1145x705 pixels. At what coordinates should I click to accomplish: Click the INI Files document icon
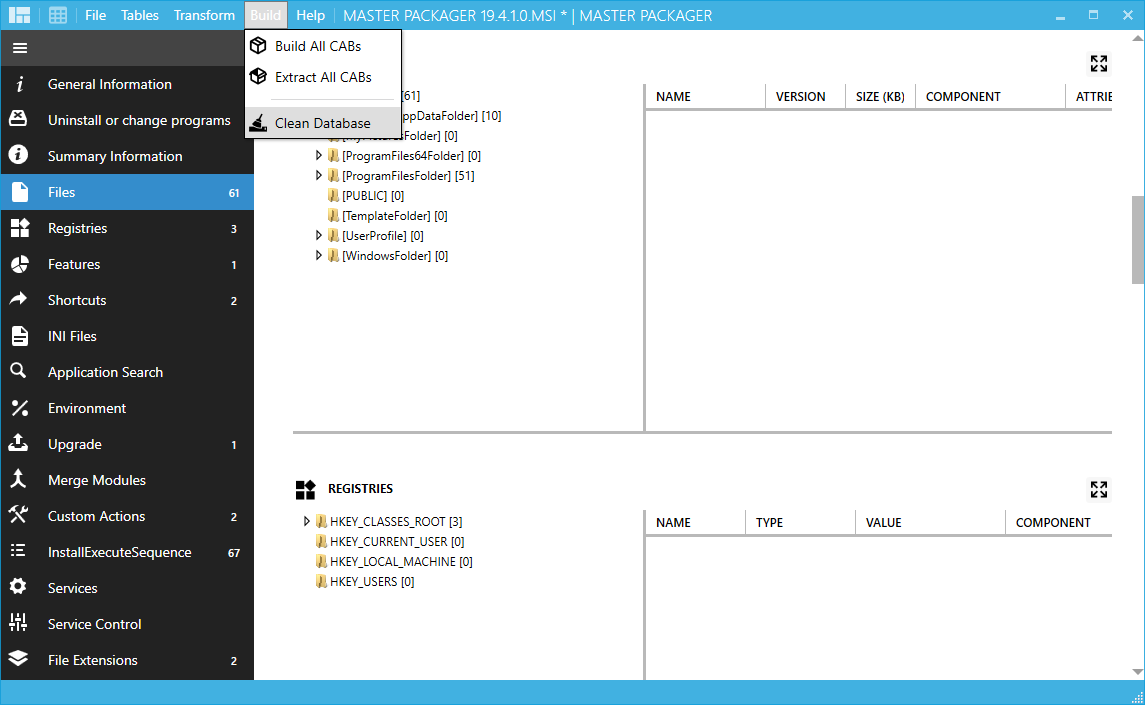coord(20,336)
